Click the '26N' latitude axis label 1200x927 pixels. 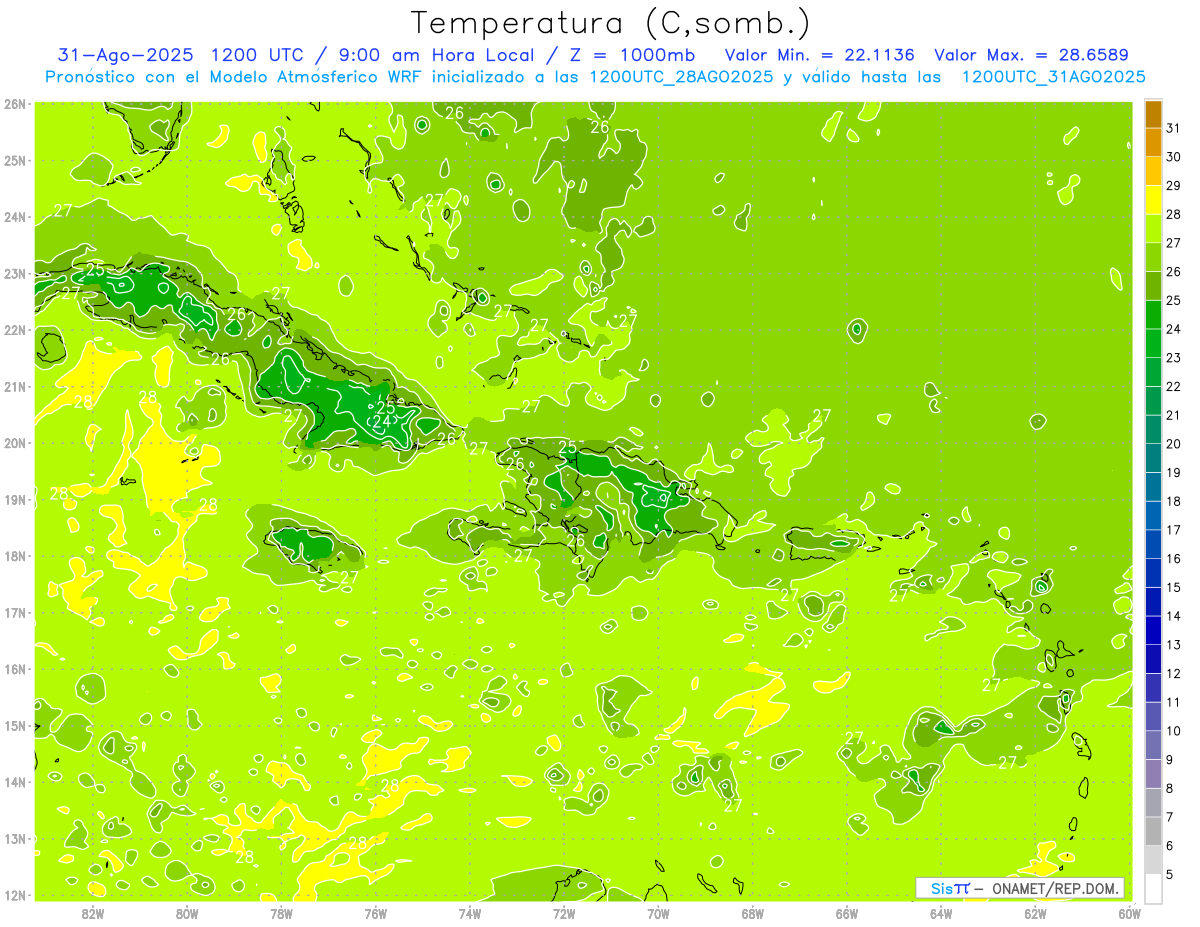coord(14,104)
